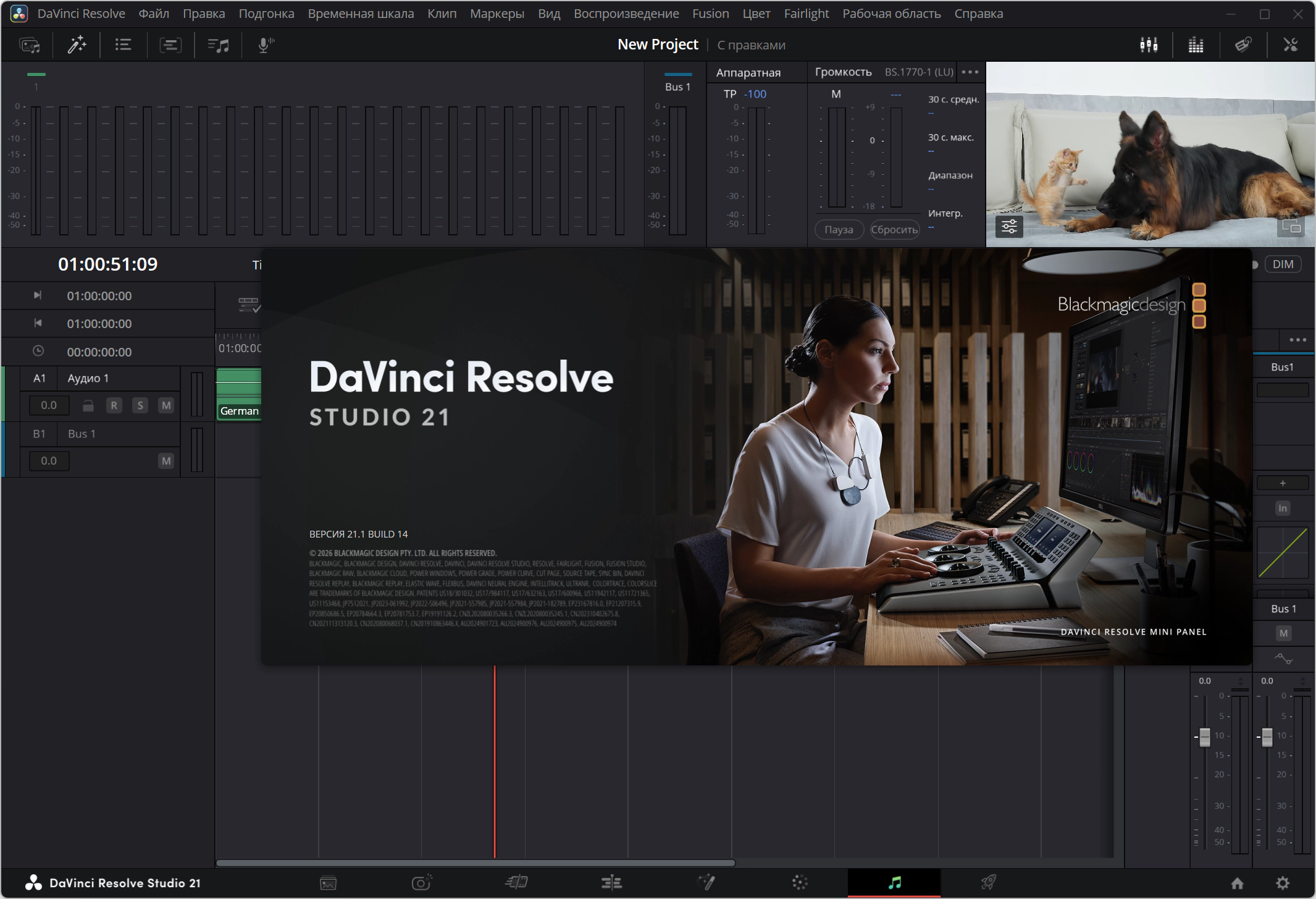Open project settings gear icon
1316x899 pixels.
click(1283, 883)
